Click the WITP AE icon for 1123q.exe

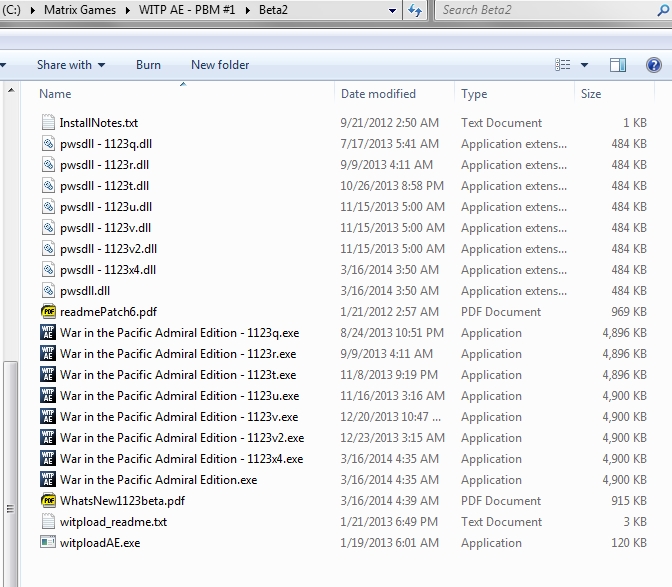48,332
